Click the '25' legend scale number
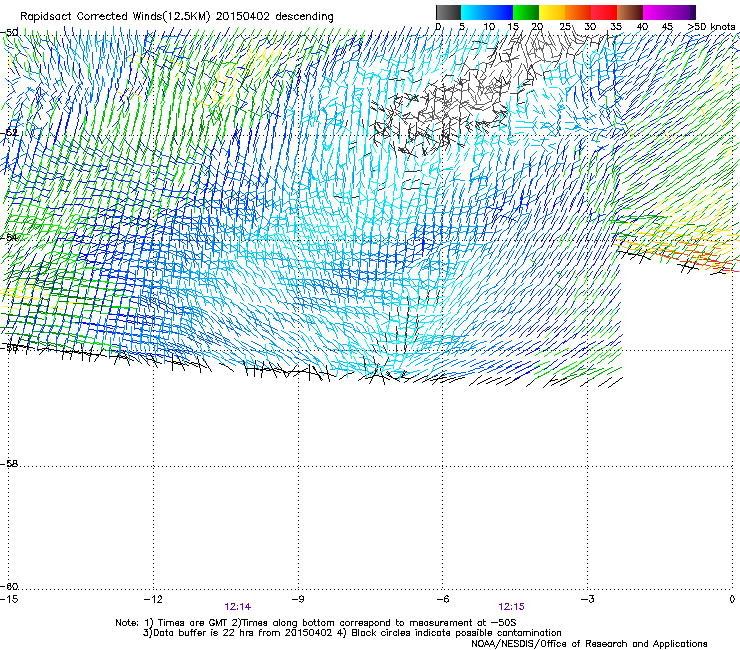 [x=565, y=27]
